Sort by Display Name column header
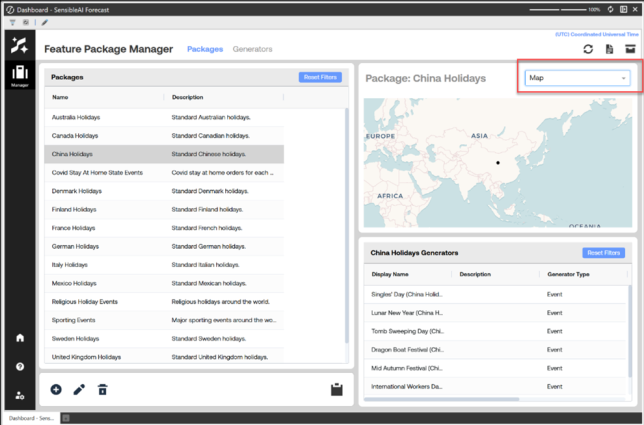Viewport: 644px width, 425px height. [390, 274]
